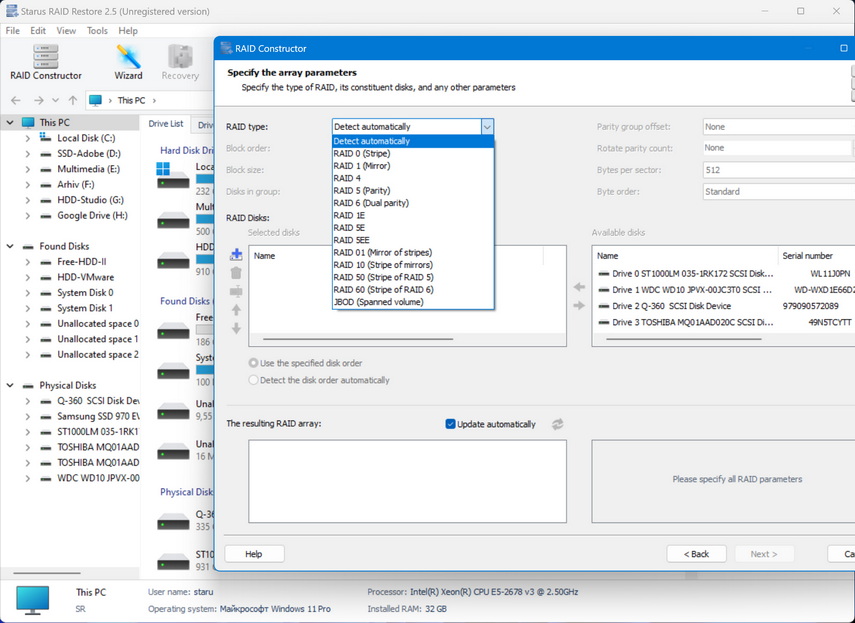This screenshot has width=855, height=623.
Task: Select Multimedia (E:) in the tree
Action: click(88, 169)
